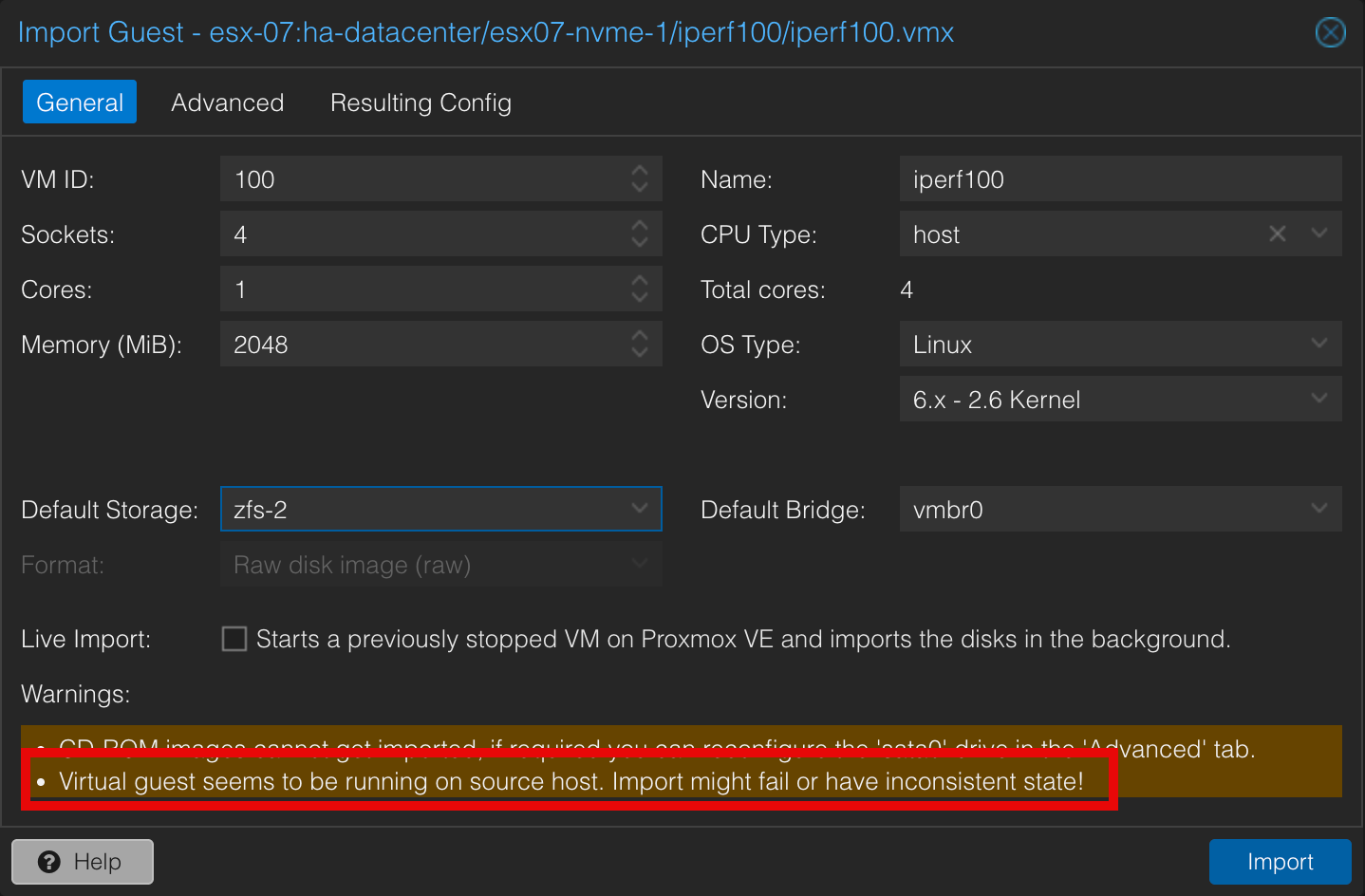Screen dimensions: 1365x896
Task: Open the Default Bridge dropdown
Action: (x=1319, y=509)
